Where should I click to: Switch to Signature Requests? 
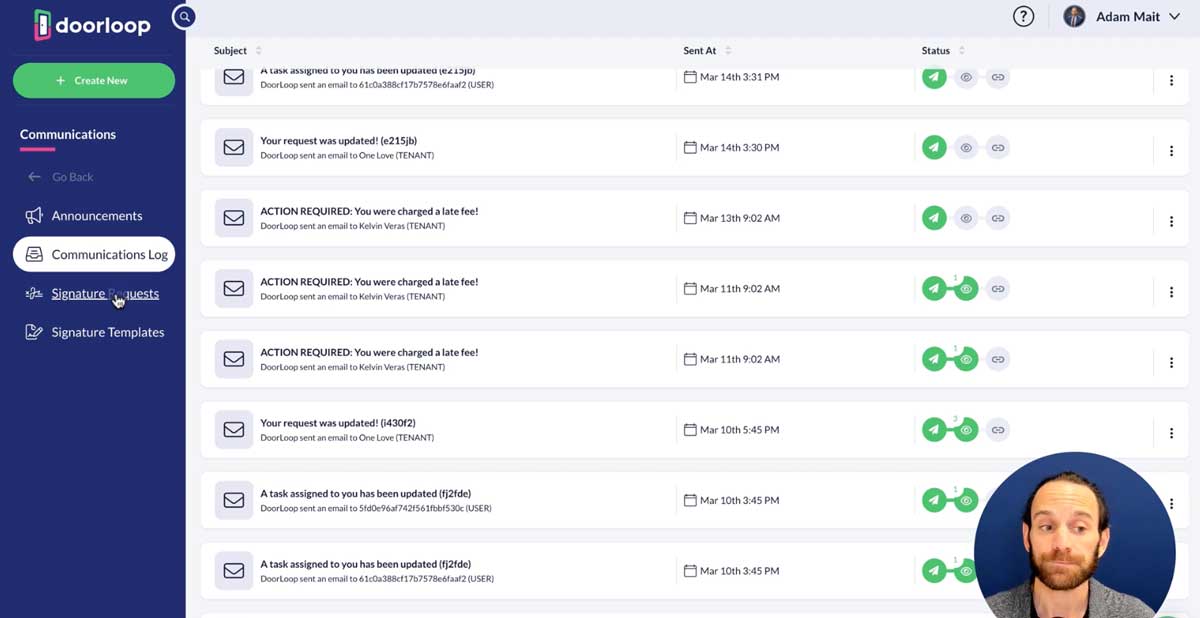click(105, 293)
